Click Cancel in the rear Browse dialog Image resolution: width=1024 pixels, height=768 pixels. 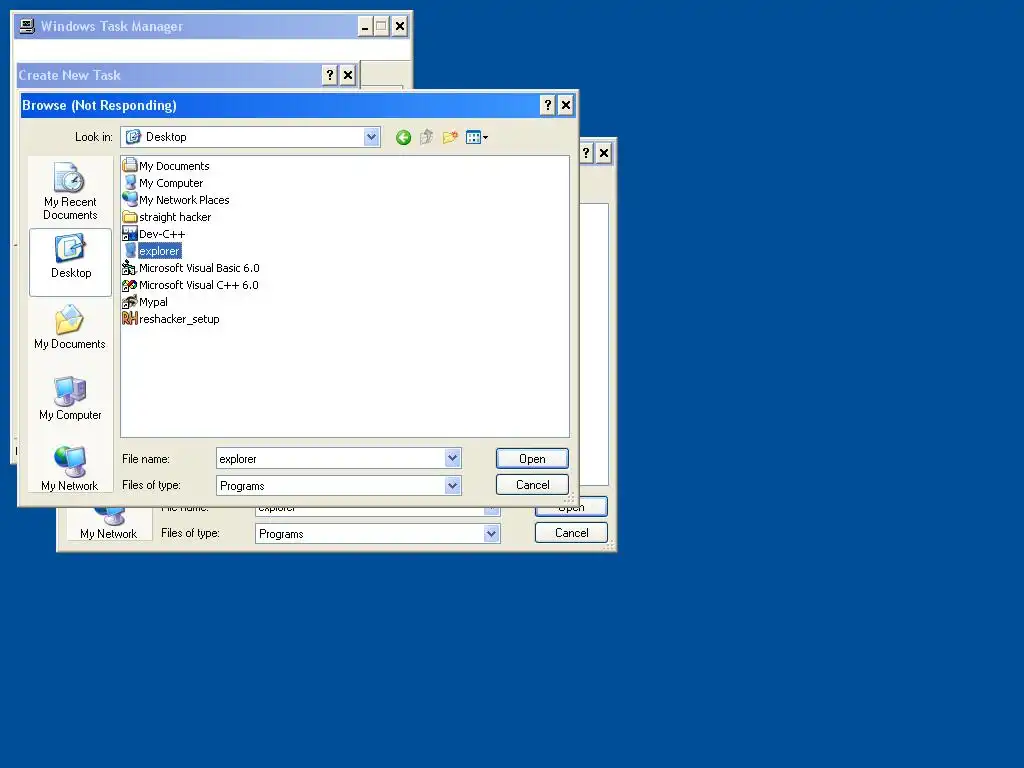(571, 533)
